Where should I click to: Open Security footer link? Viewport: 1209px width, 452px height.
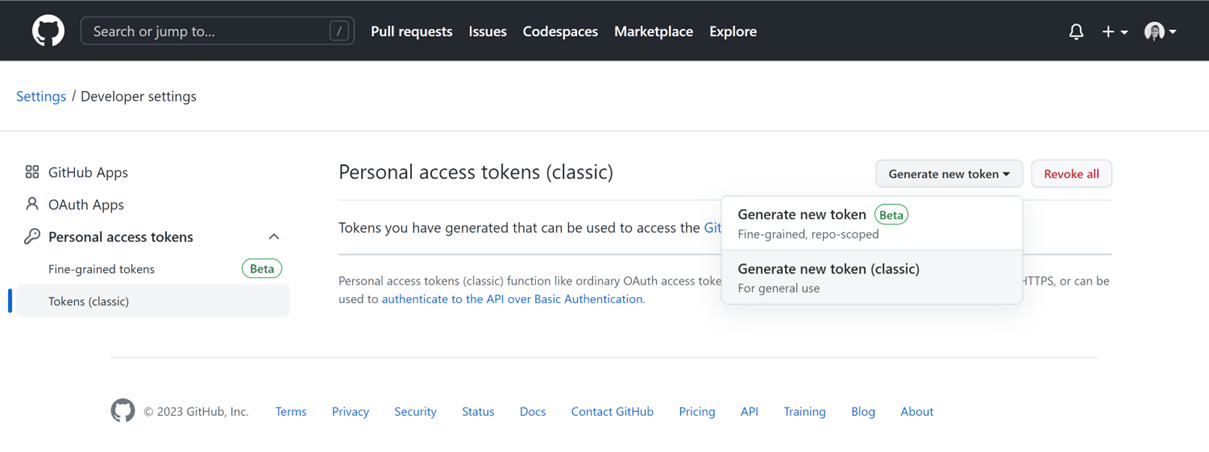(415, 411)
